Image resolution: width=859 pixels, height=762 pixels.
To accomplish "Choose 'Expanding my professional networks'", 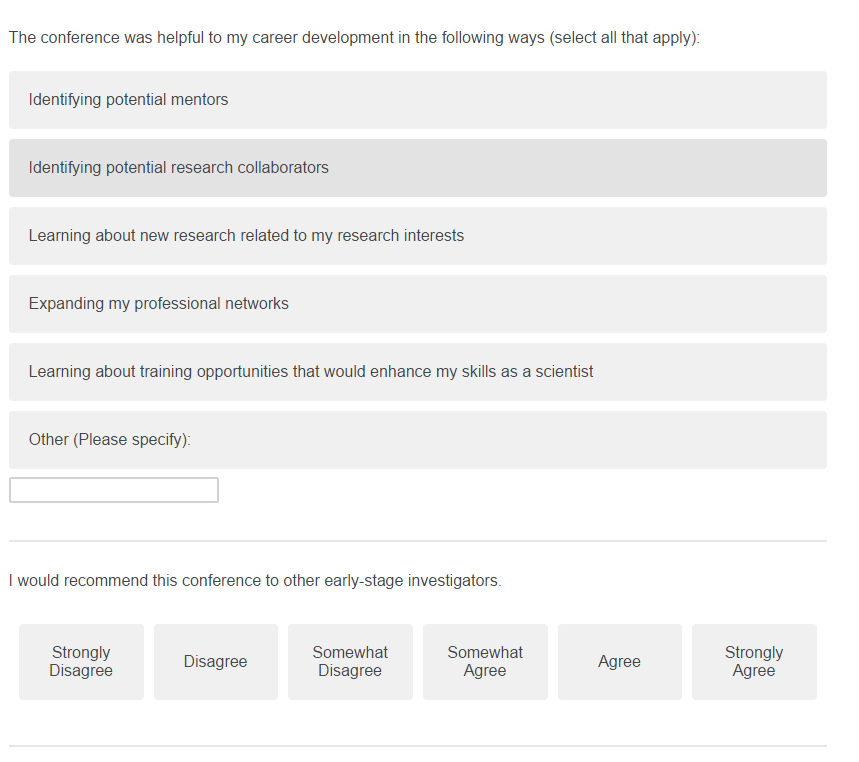I will tap(417, 303).
